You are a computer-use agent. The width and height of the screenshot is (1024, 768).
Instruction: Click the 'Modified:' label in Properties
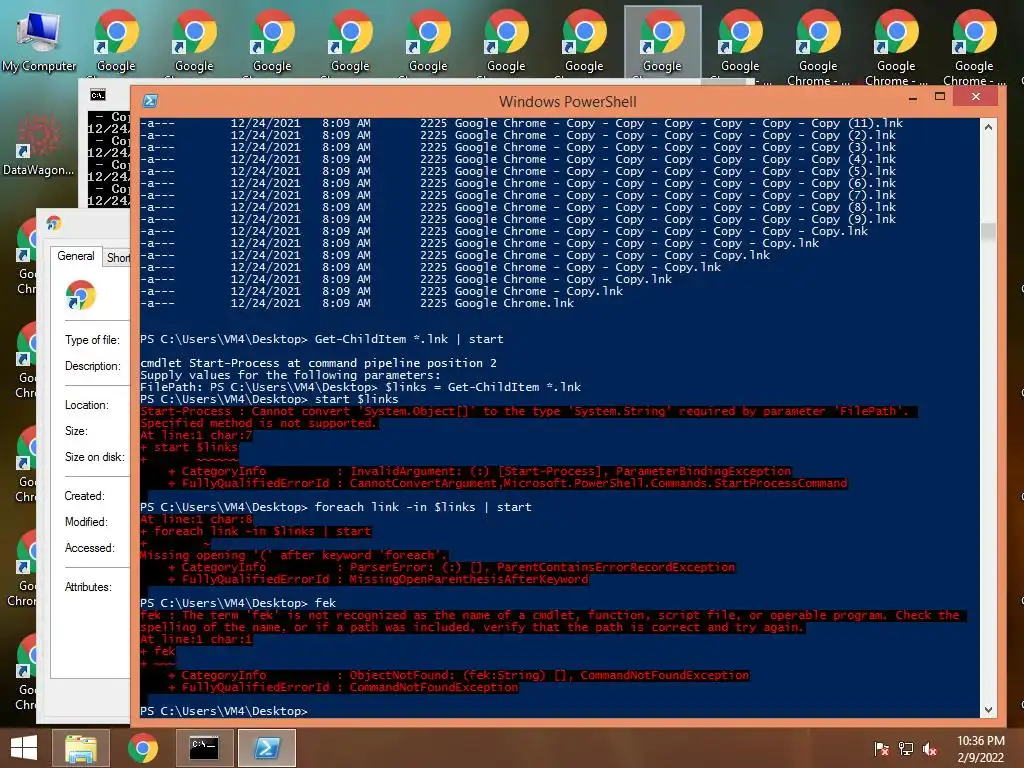click(x=86, y=522)
